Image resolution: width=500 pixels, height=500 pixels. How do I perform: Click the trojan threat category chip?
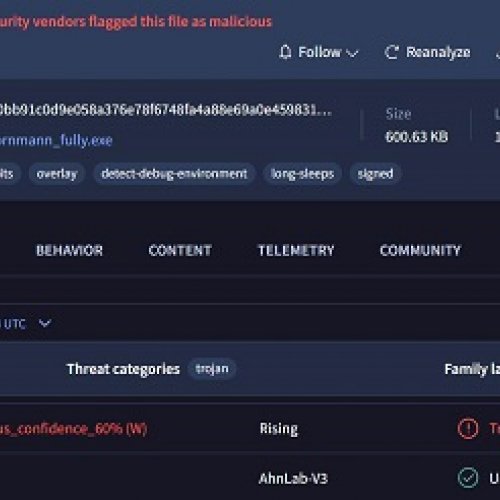point(212,369)
